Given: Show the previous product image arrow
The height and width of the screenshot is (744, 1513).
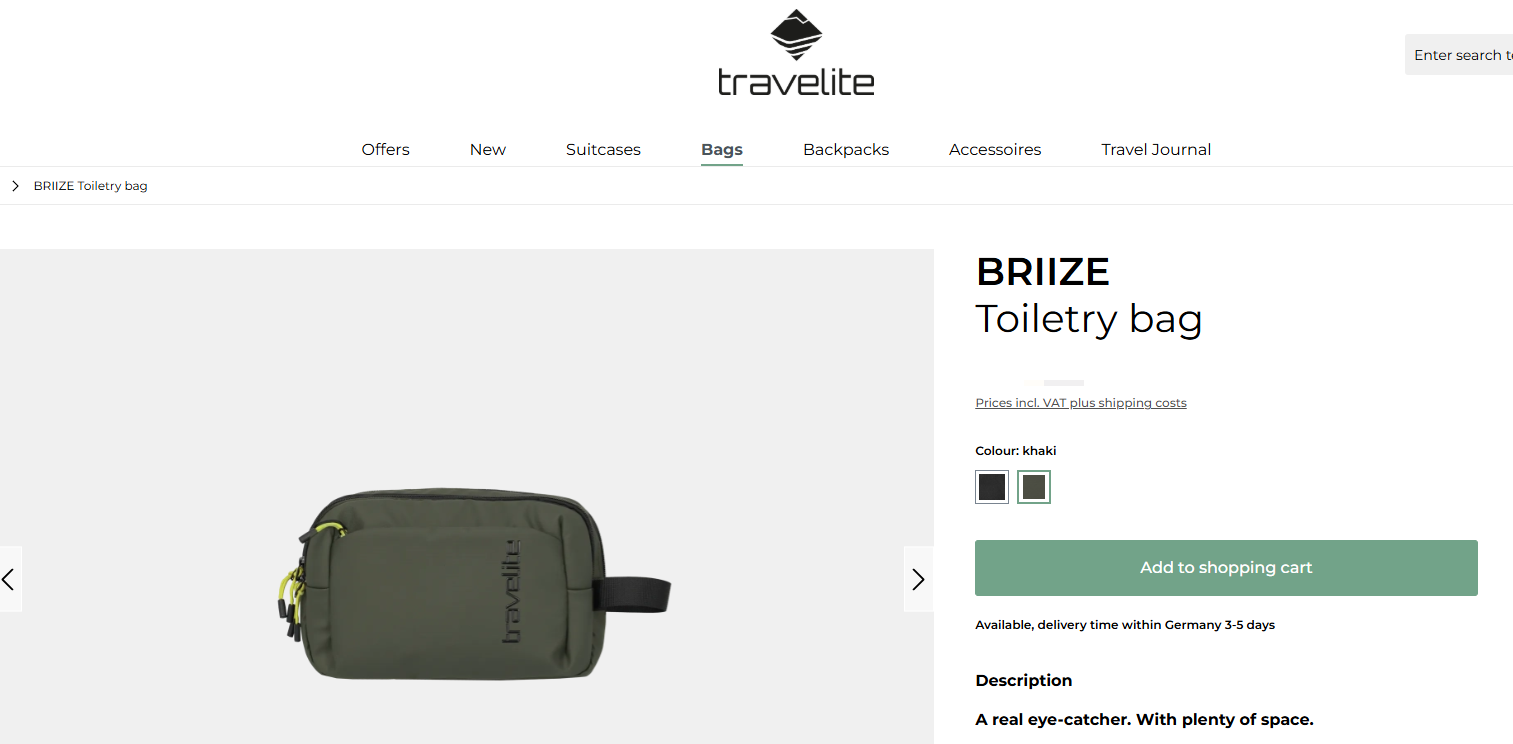Looking at the screenshot, I should click(x=10, y=579).
